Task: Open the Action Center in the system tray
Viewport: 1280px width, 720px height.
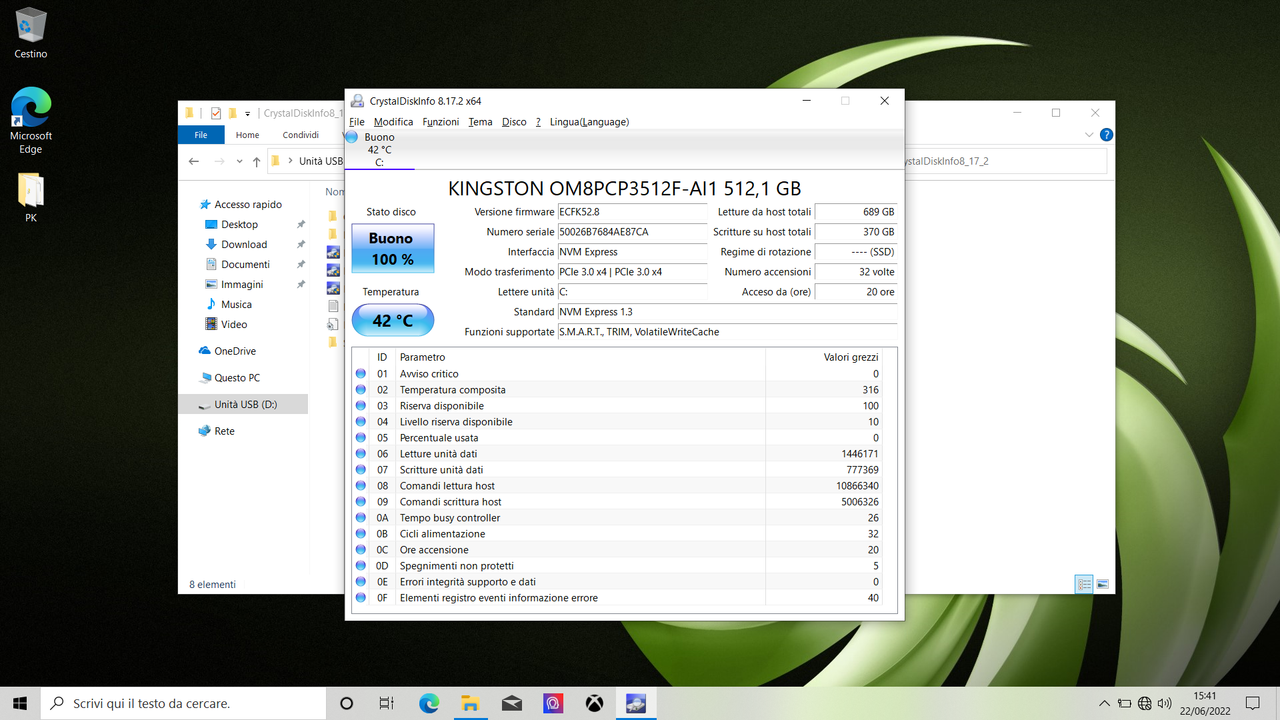Action: coord(1252,703)
